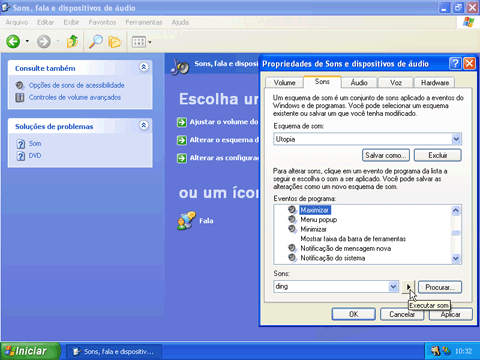
Task: Click the Procurar... button
Action: coord(440,287)
